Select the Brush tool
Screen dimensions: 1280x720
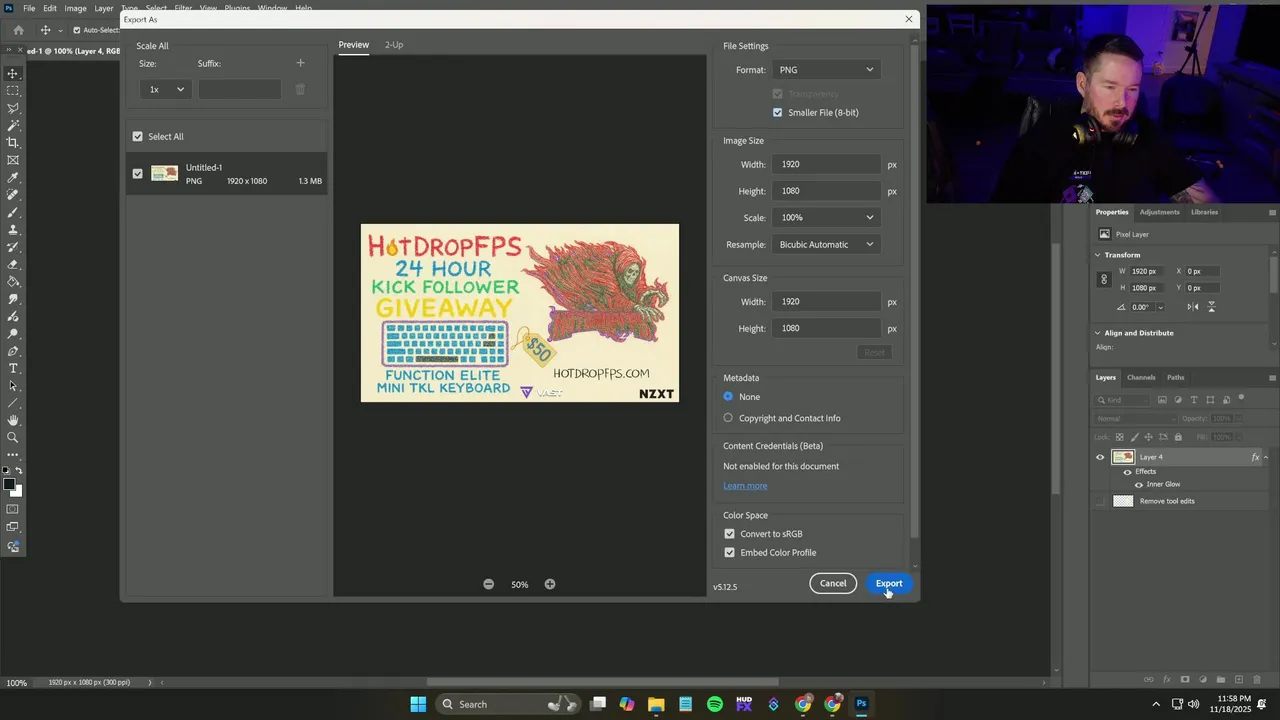tap(13, 212)
